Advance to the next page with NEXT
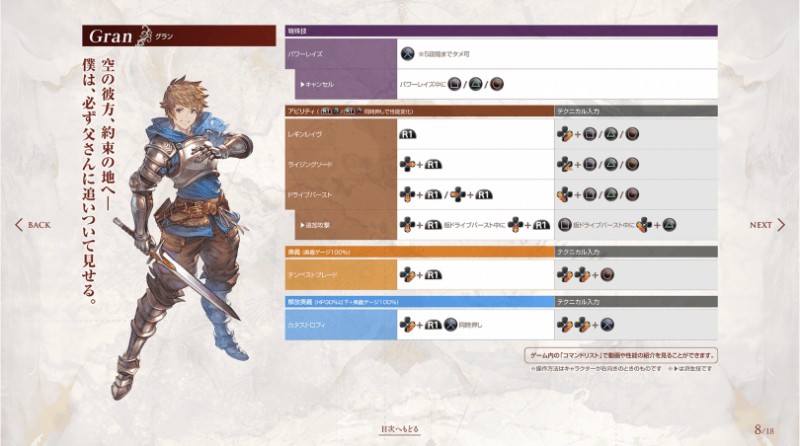 [767, 225]
